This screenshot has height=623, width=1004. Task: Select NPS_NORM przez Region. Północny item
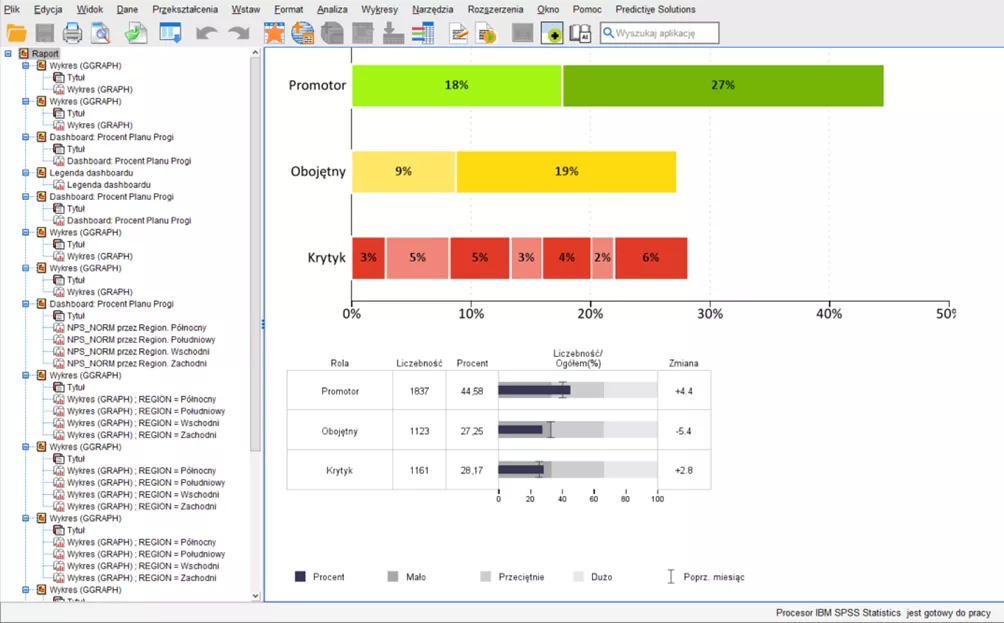tap(136, 328)
